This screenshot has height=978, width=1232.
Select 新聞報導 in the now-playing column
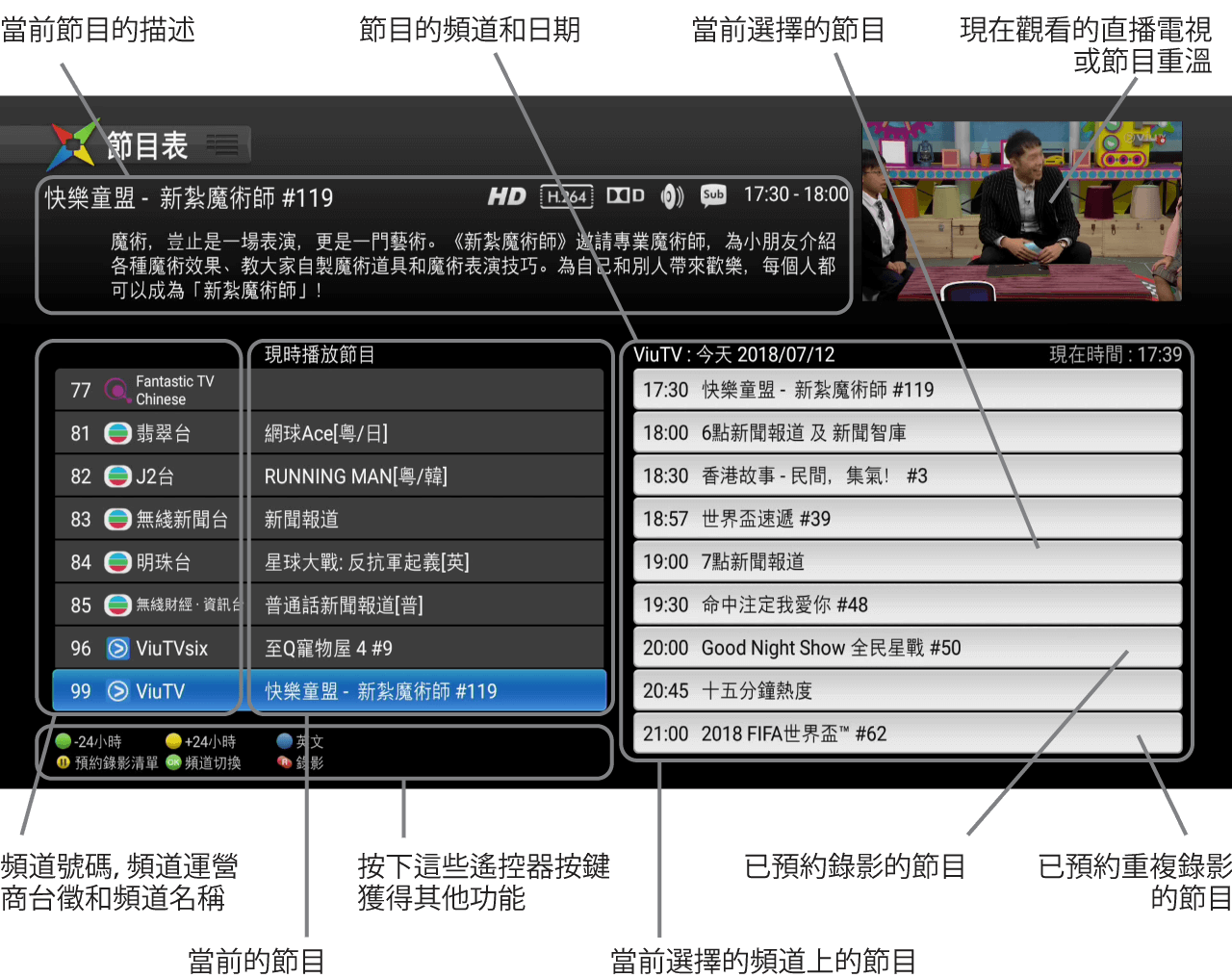point(301,520)
